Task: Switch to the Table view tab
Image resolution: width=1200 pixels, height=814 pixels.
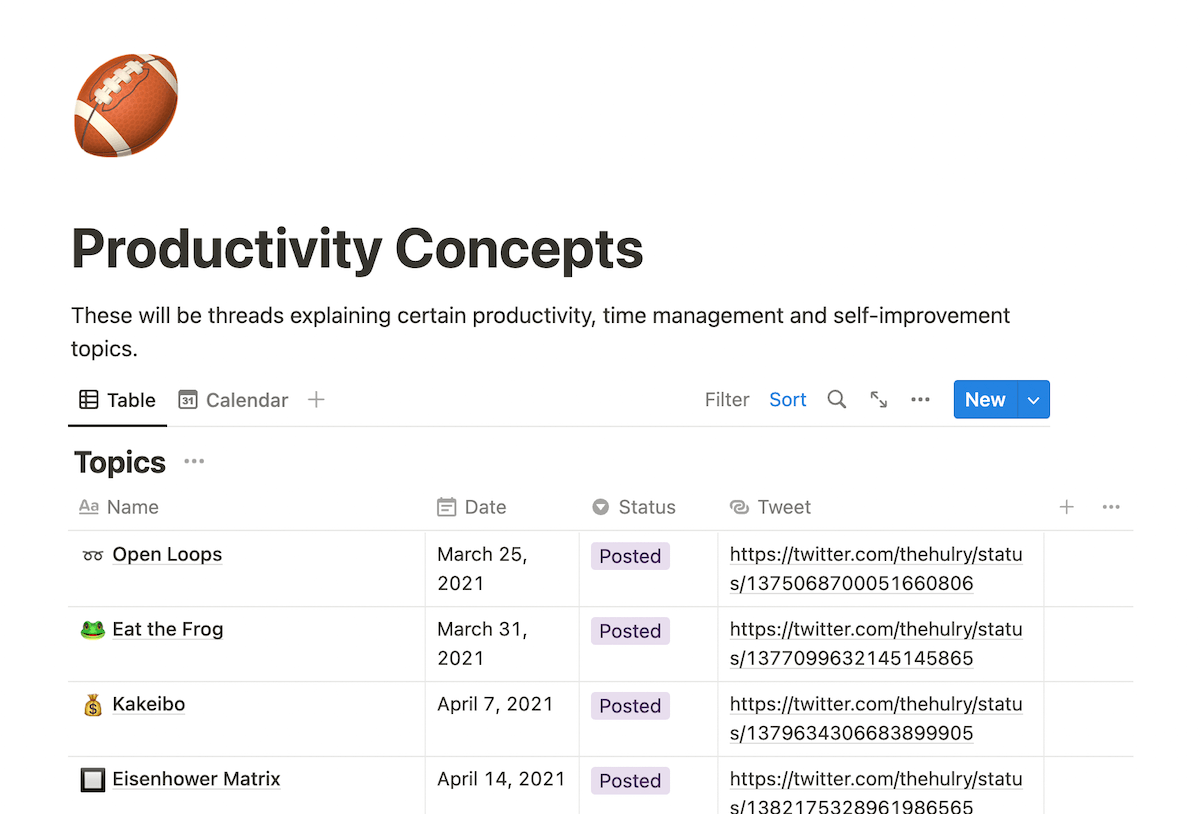Action: (x=118, y=400)
